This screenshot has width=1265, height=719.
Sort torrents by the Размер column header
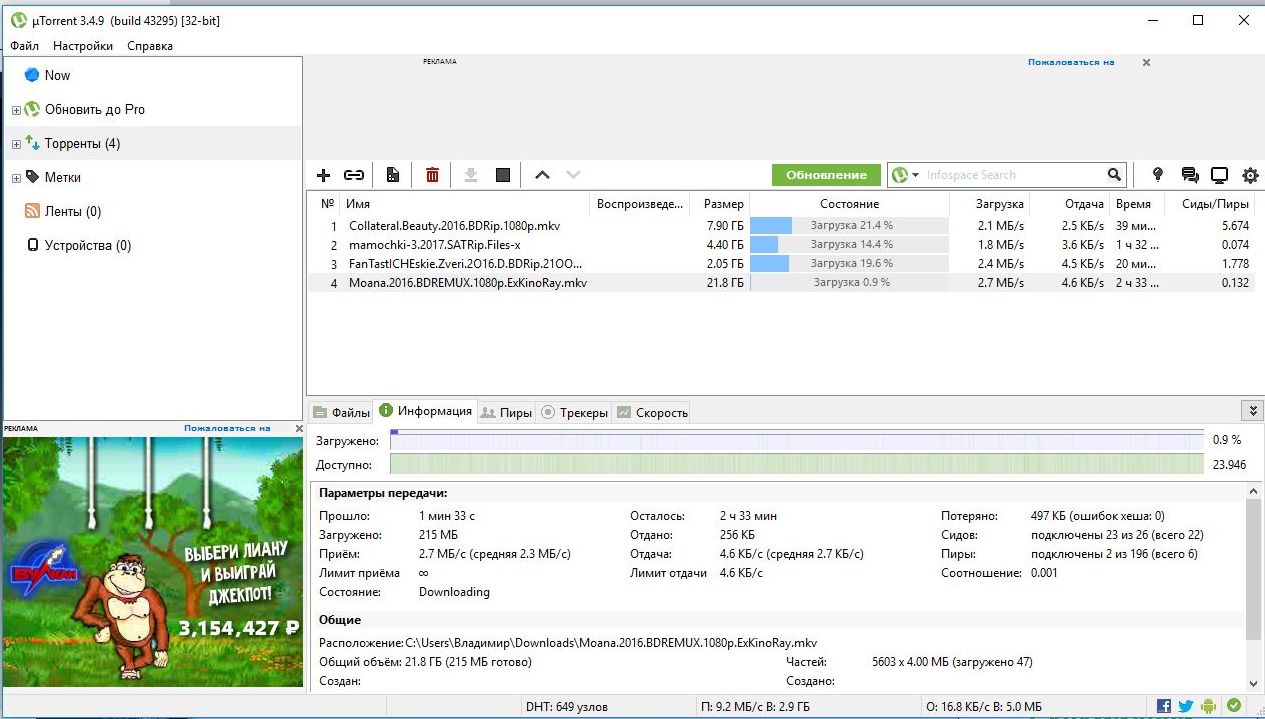tap(719, 204)
